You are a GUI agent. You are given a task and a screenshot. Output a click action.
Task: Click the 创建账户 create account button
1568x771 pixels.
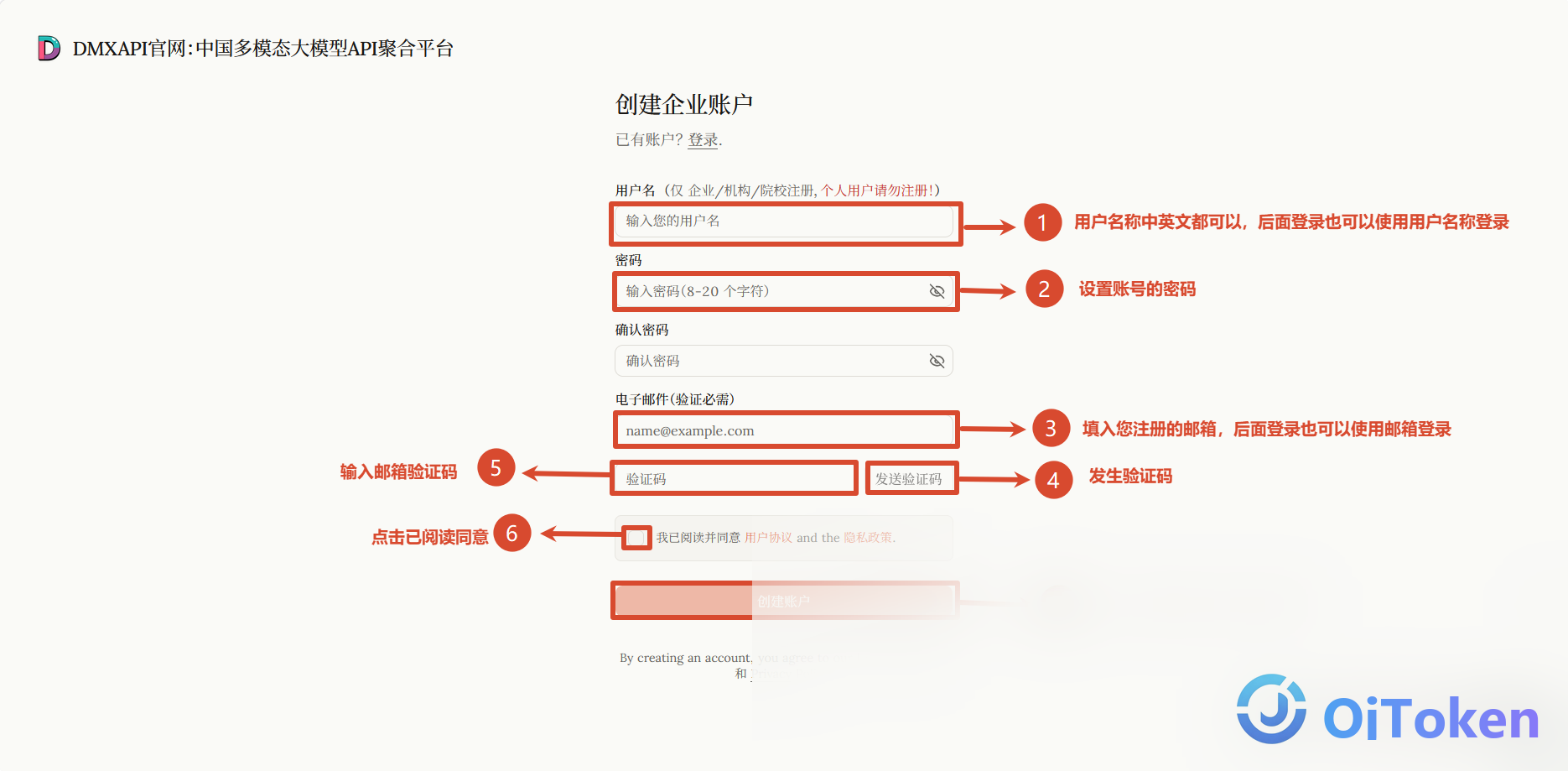click(784, 601)
